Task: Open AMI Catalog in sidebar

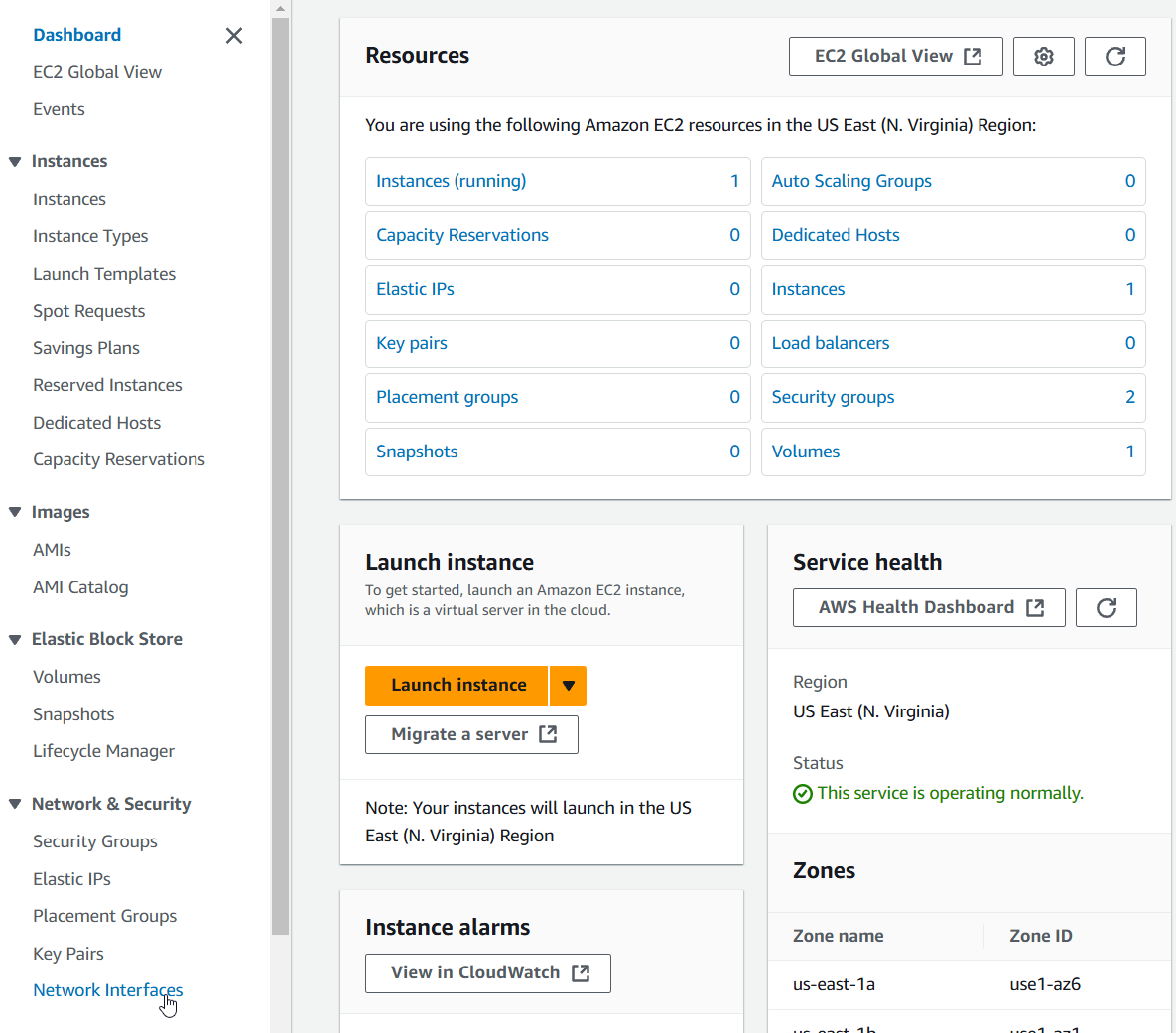Action: (80, 587)
